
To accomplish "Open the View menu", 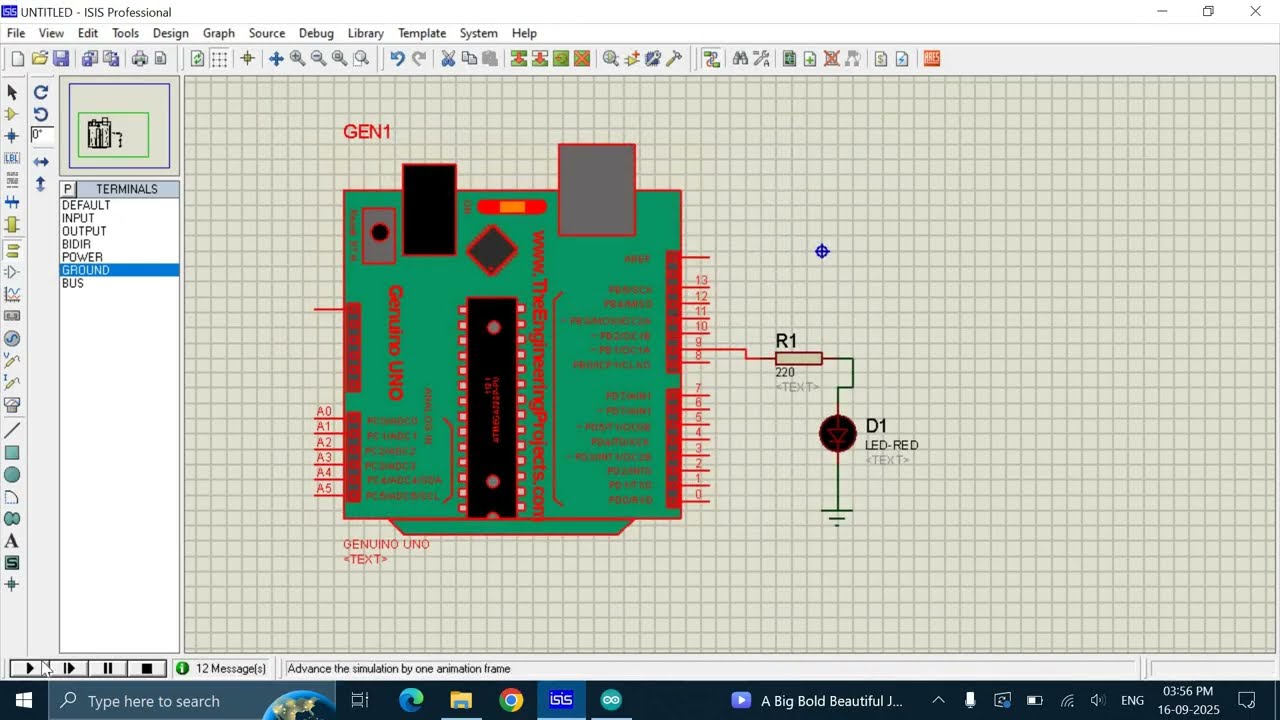I will click(x=51, y=33).
